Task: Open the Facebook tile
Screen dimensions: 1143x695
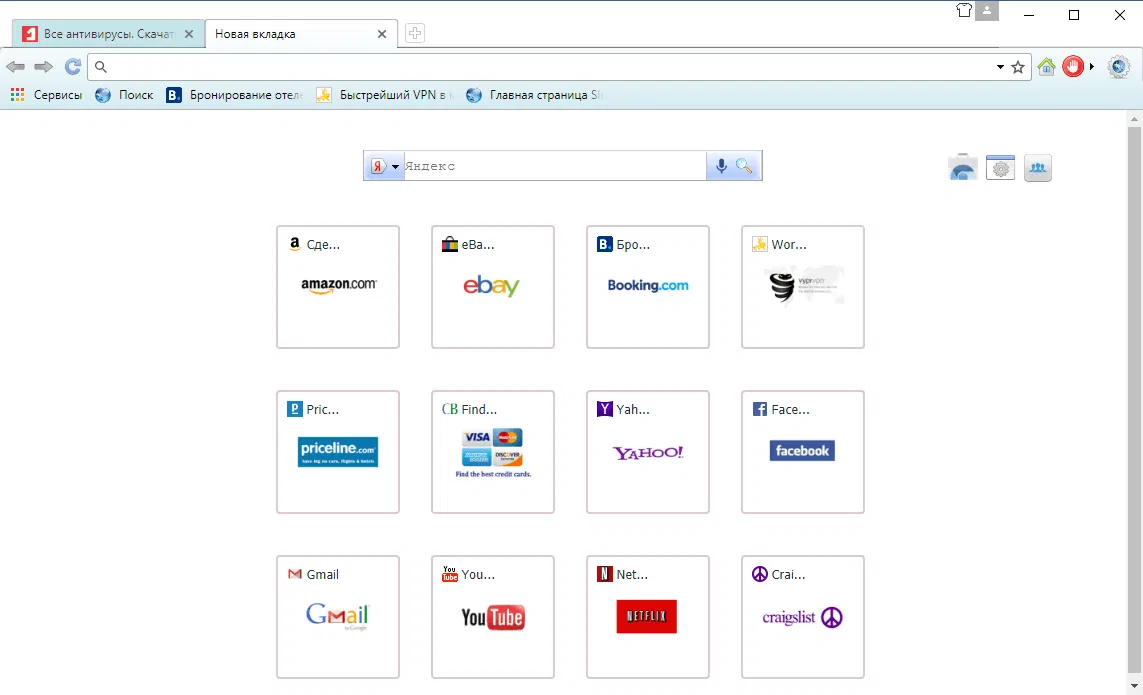Action: point(803,451)
